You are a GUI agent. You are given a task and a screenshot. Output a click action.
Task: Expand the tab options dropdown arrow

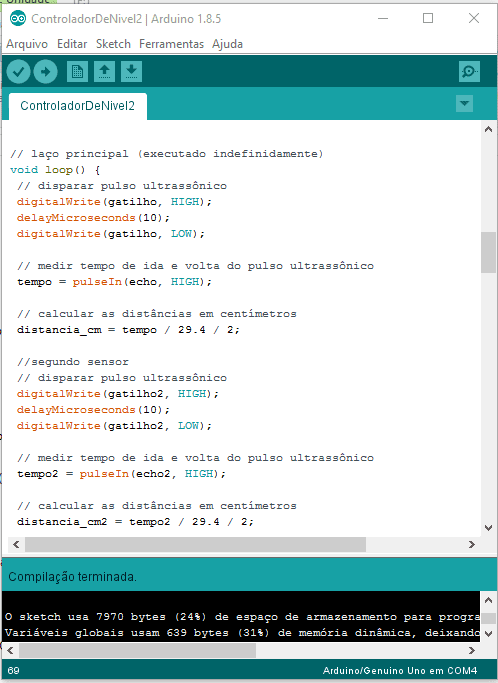(464, 104)
